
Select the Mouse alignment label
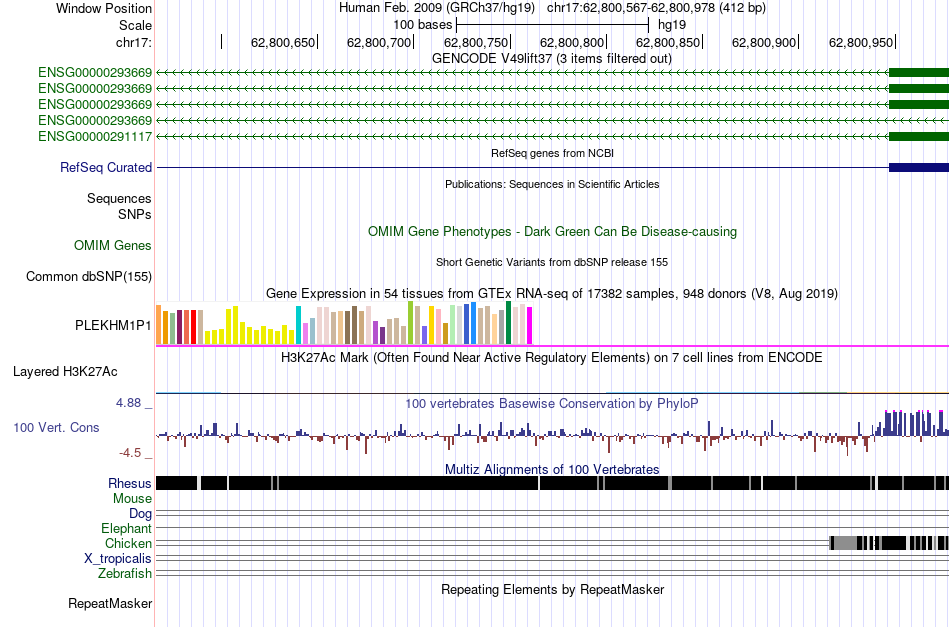[x=132, y=499]
